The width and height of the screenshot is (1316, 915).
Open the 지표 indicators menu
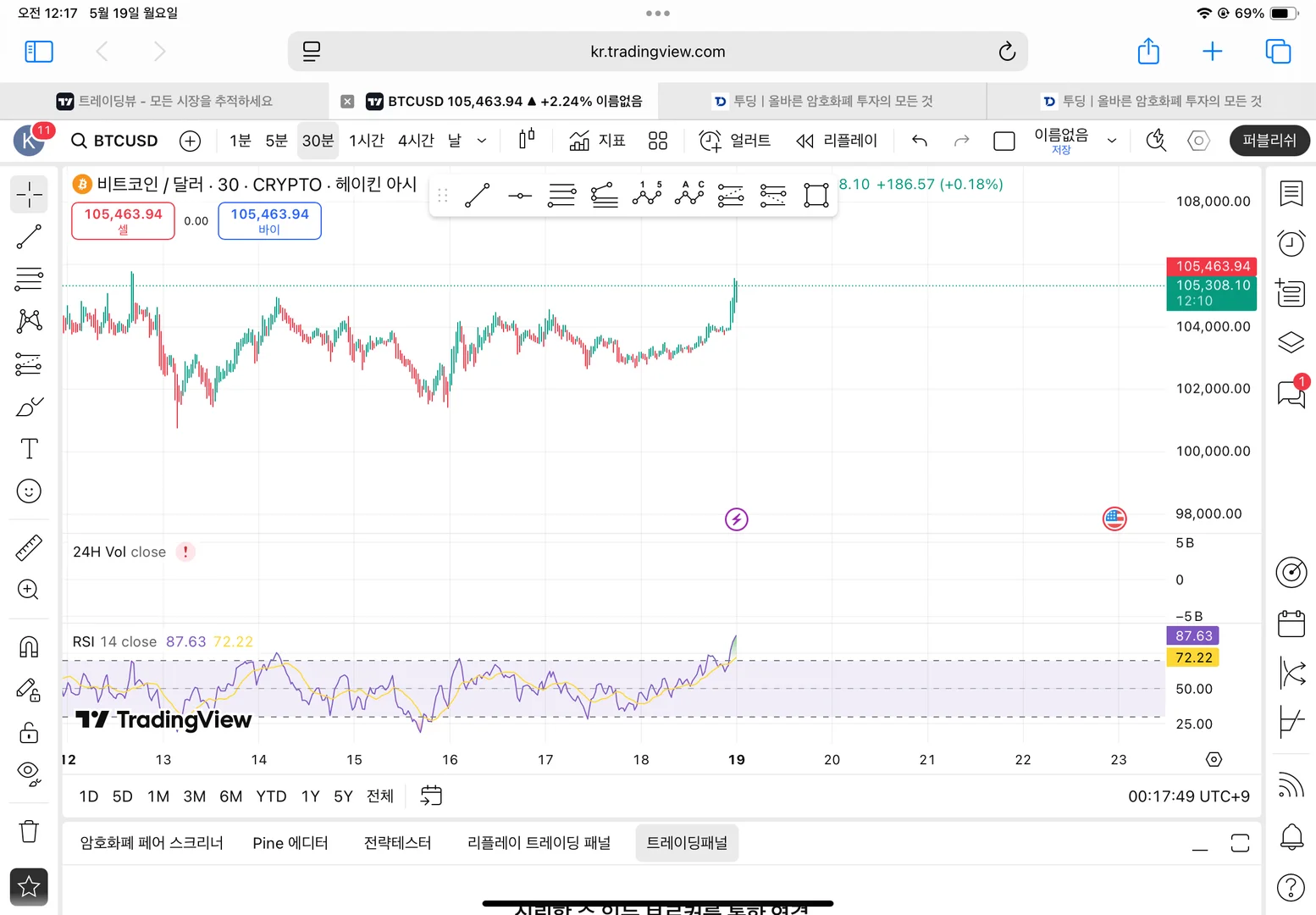coord(597,141)
